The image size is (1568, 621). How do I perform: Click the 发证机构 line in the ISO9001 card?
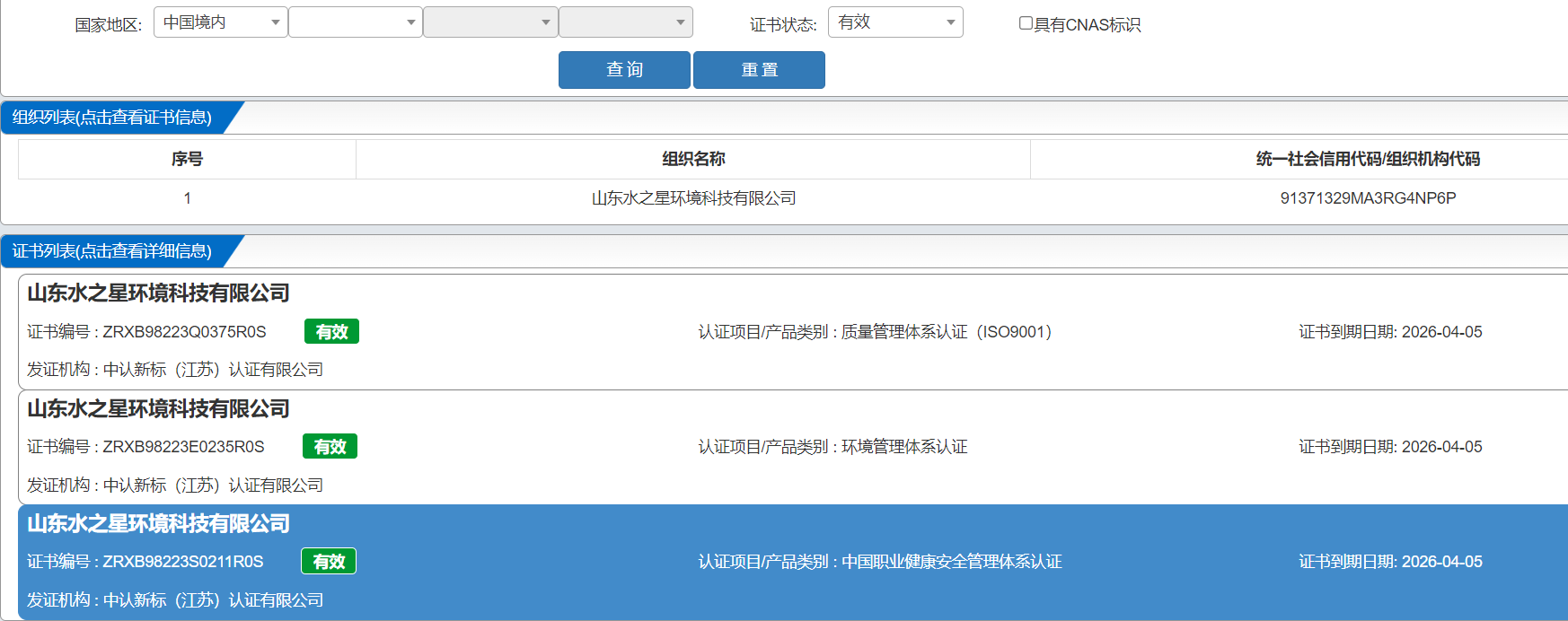click(175, 370)
